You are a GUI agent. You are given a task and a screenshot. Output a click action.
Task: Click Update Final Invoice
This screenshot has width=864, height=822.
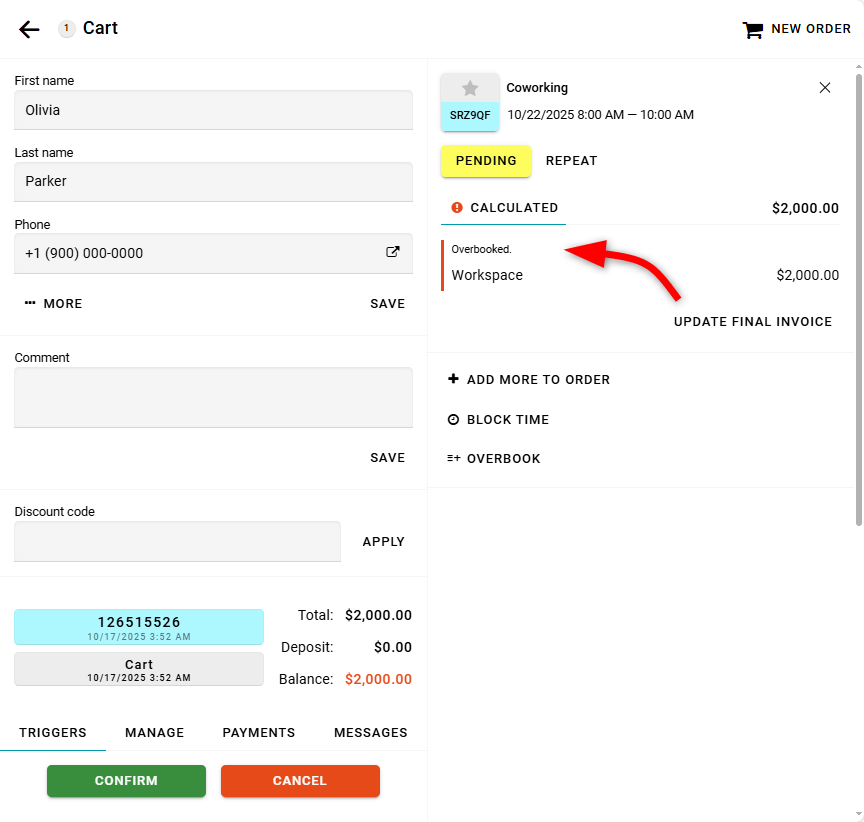tap(752, 322)
